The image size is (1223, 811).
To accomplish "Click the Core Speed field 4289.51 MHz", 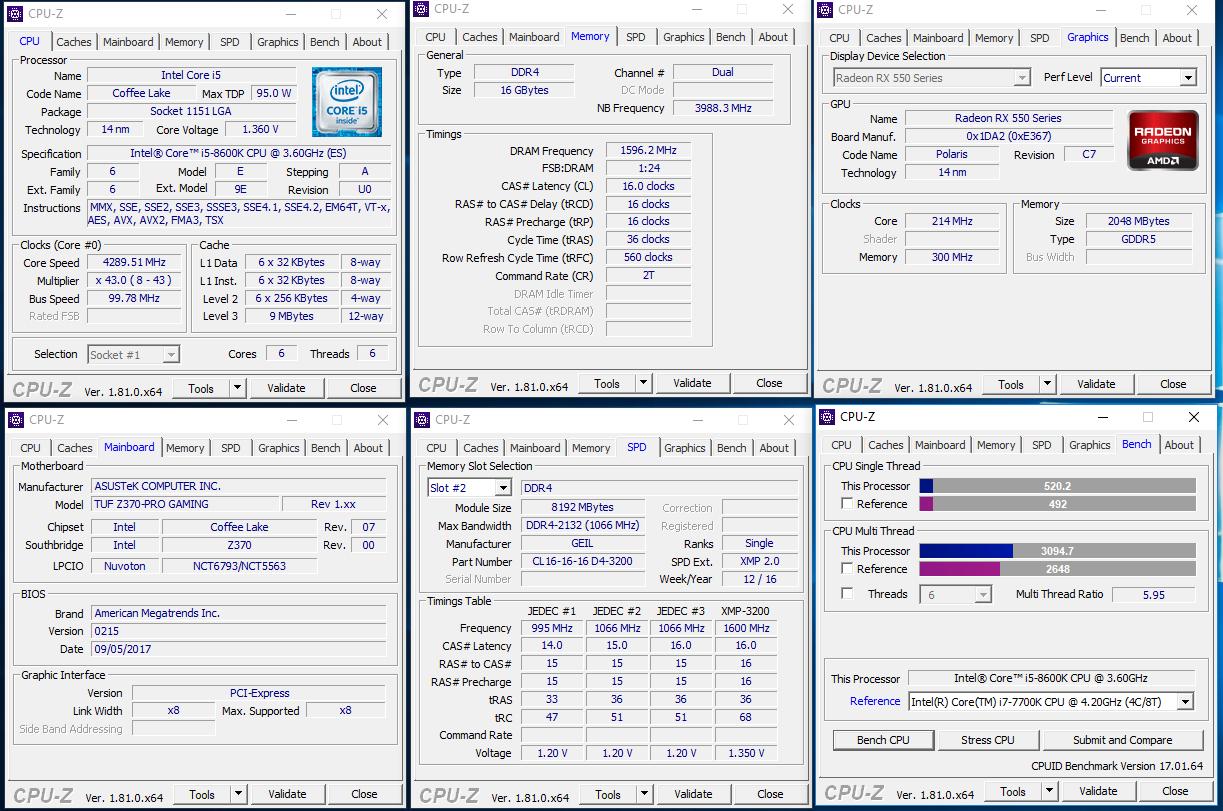I will click(x=136, y=263).
